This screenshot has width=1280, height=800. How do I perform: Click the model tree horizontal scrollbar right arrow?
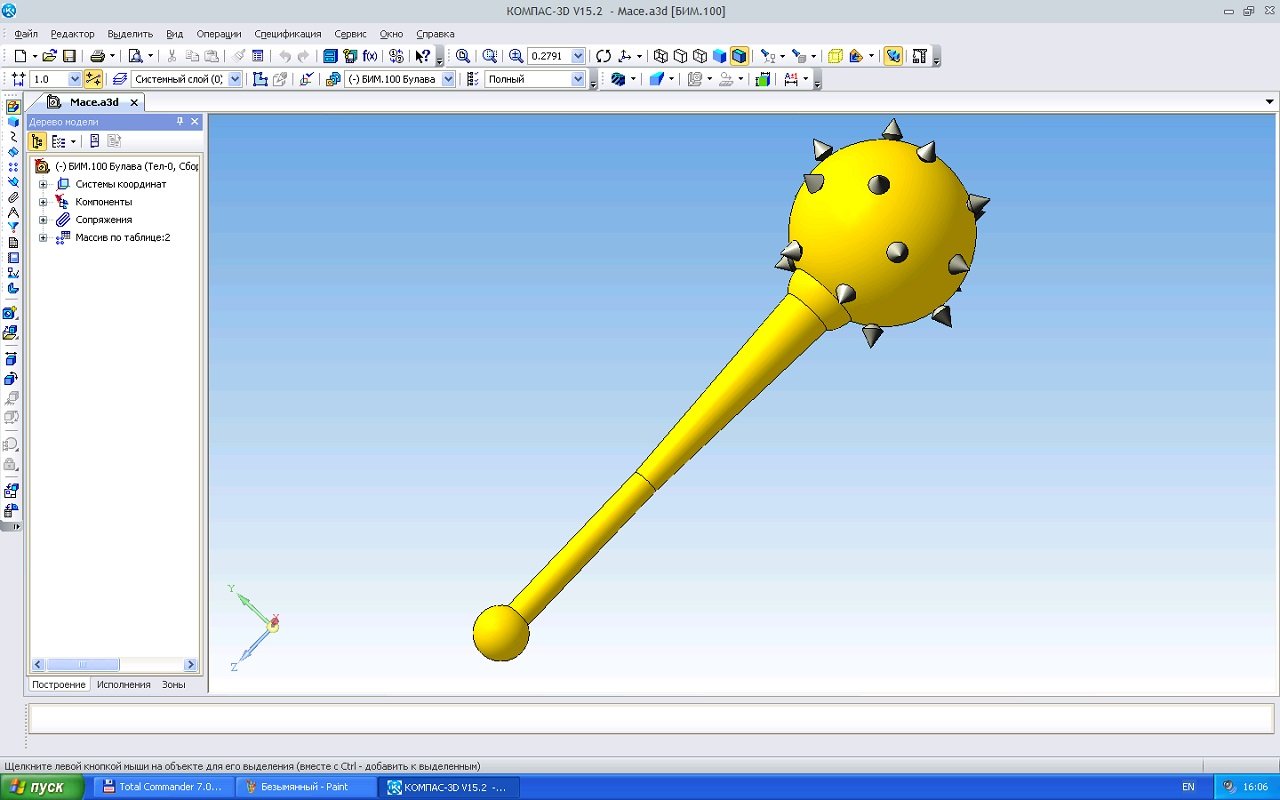coord(190,665)
